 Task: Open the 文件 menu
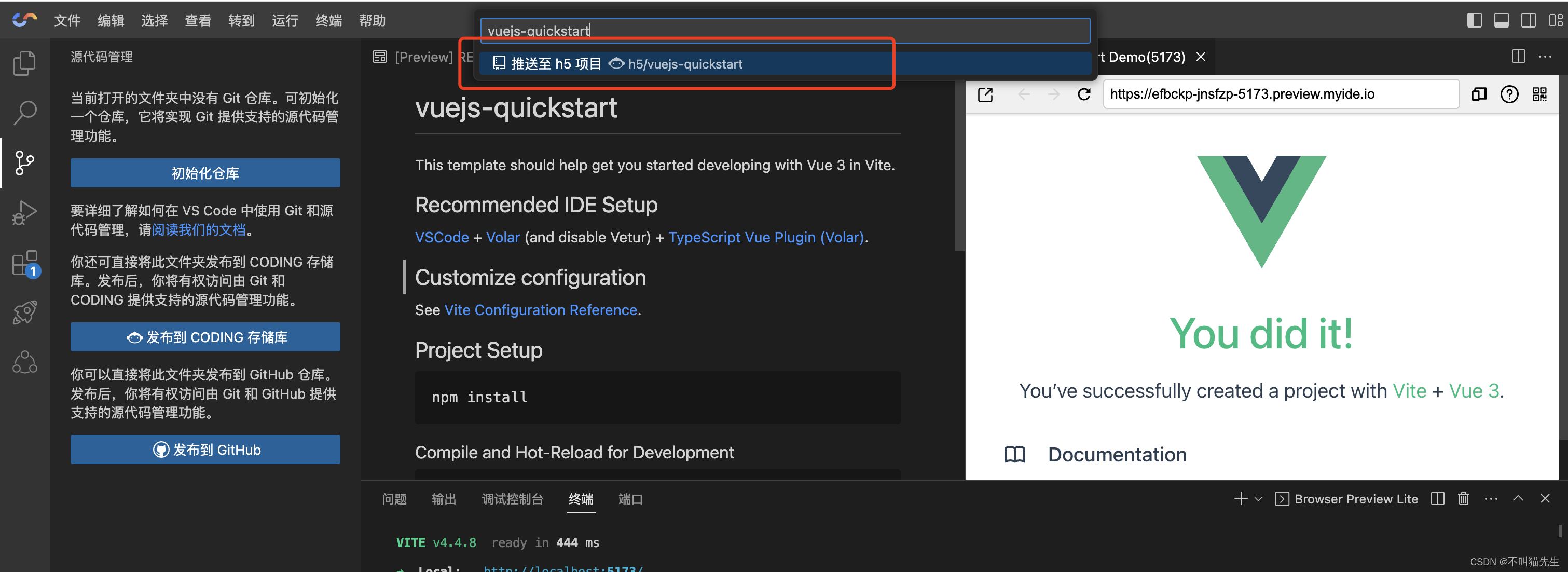[x=67, y=21]
